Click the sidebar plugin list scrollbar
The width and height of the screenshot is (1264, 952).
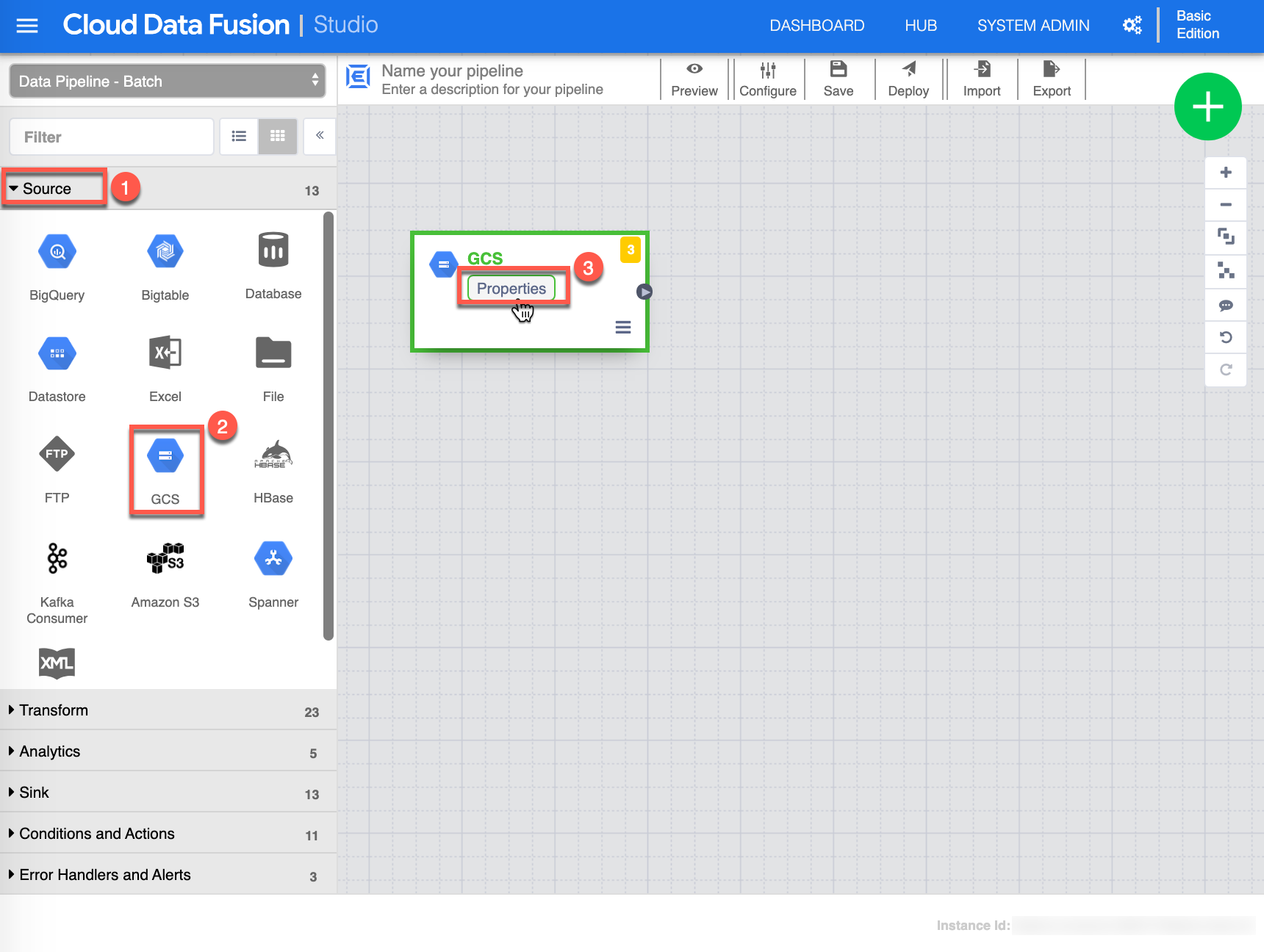click(x=328, y=426)
